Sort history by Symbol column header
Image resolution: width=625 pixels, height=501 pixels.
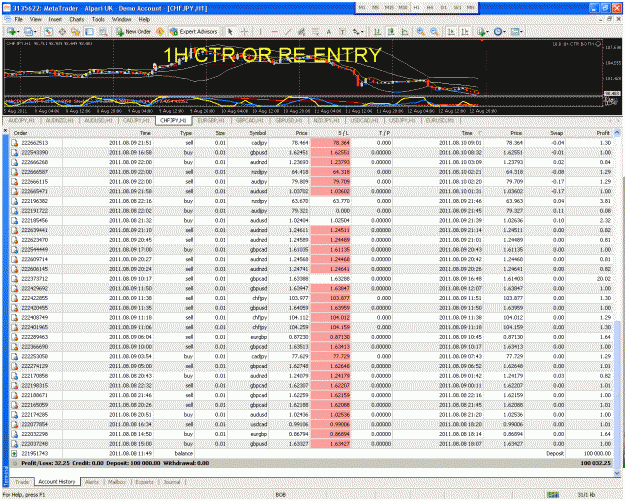pos(258,133)
